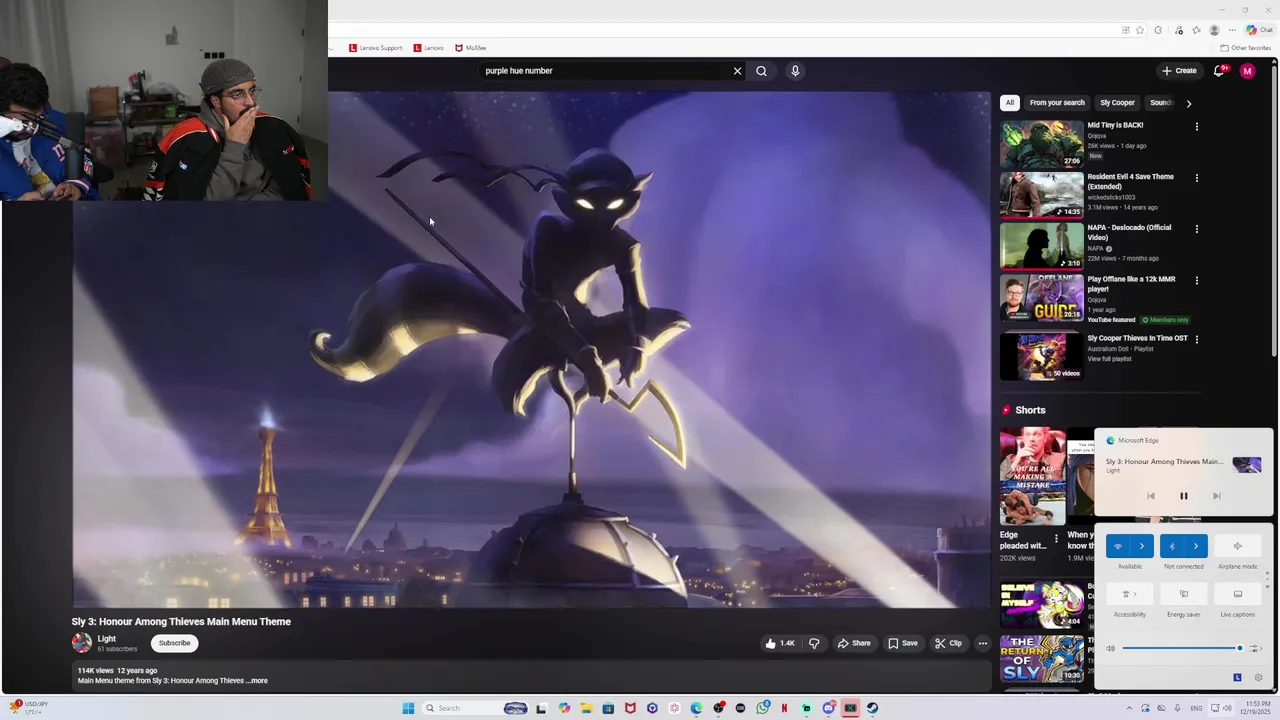Image resolution: width=1280 pixels, height=720 pixels.
Task: Toggle Wi-Fi in quick settings
Action: click(x=1118, y=546)
